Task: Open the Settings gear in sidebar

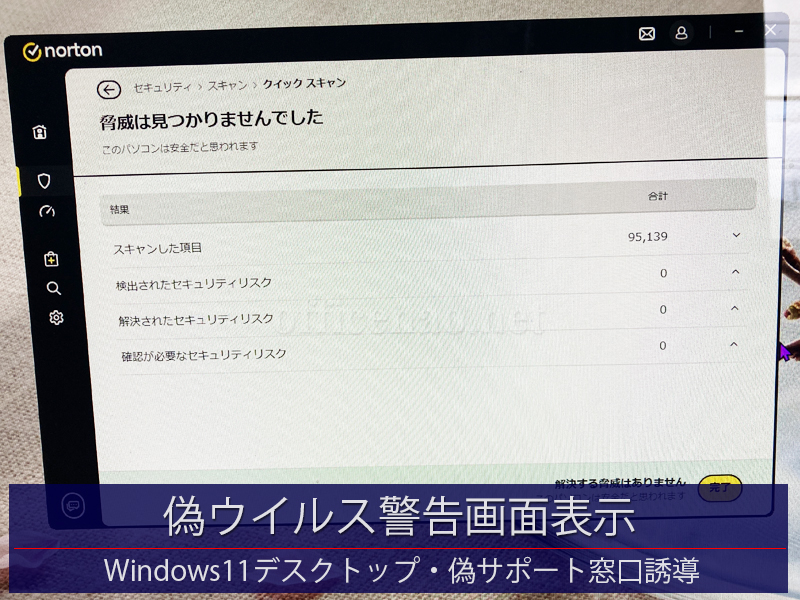Action: click(56, 318)
